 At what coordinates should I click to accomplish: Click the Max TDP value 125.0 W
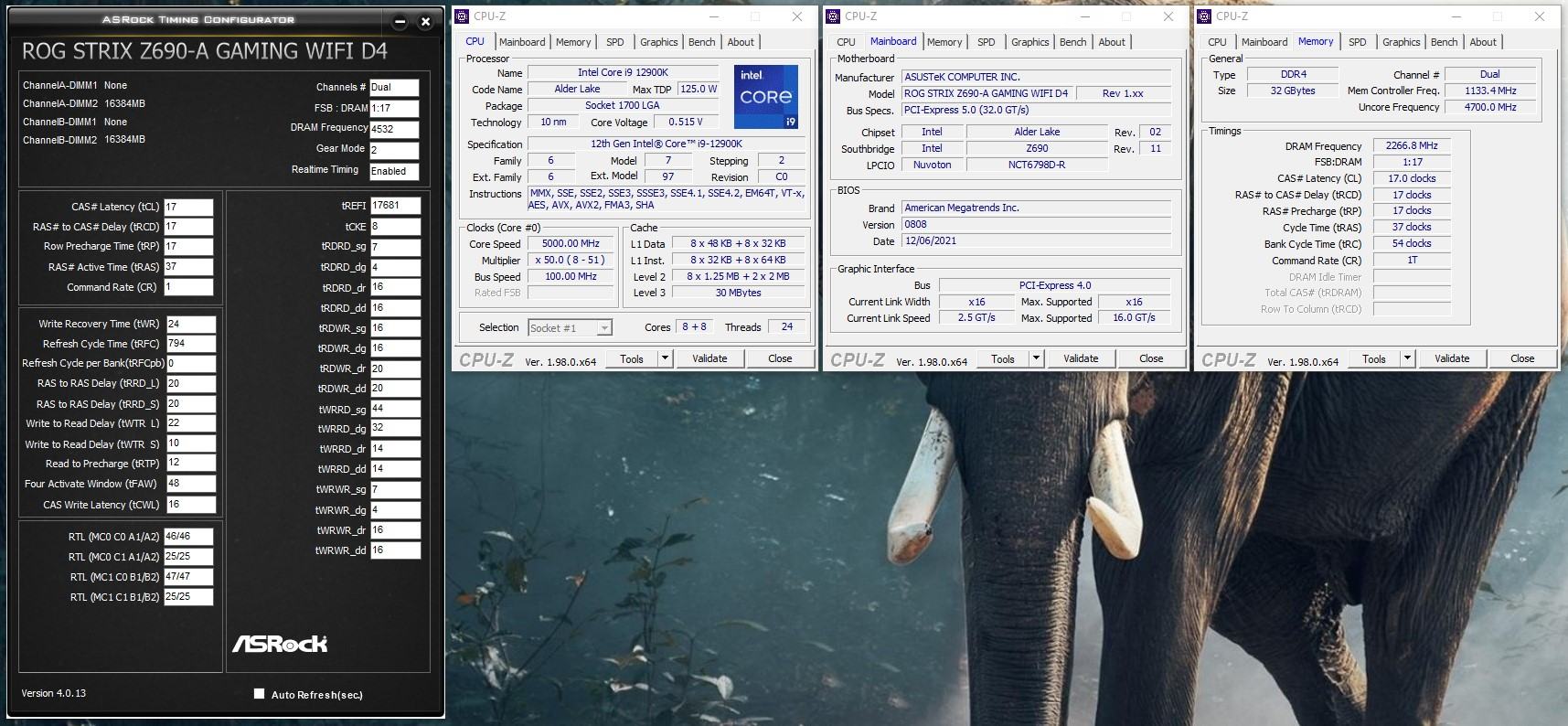click(698, 89)
